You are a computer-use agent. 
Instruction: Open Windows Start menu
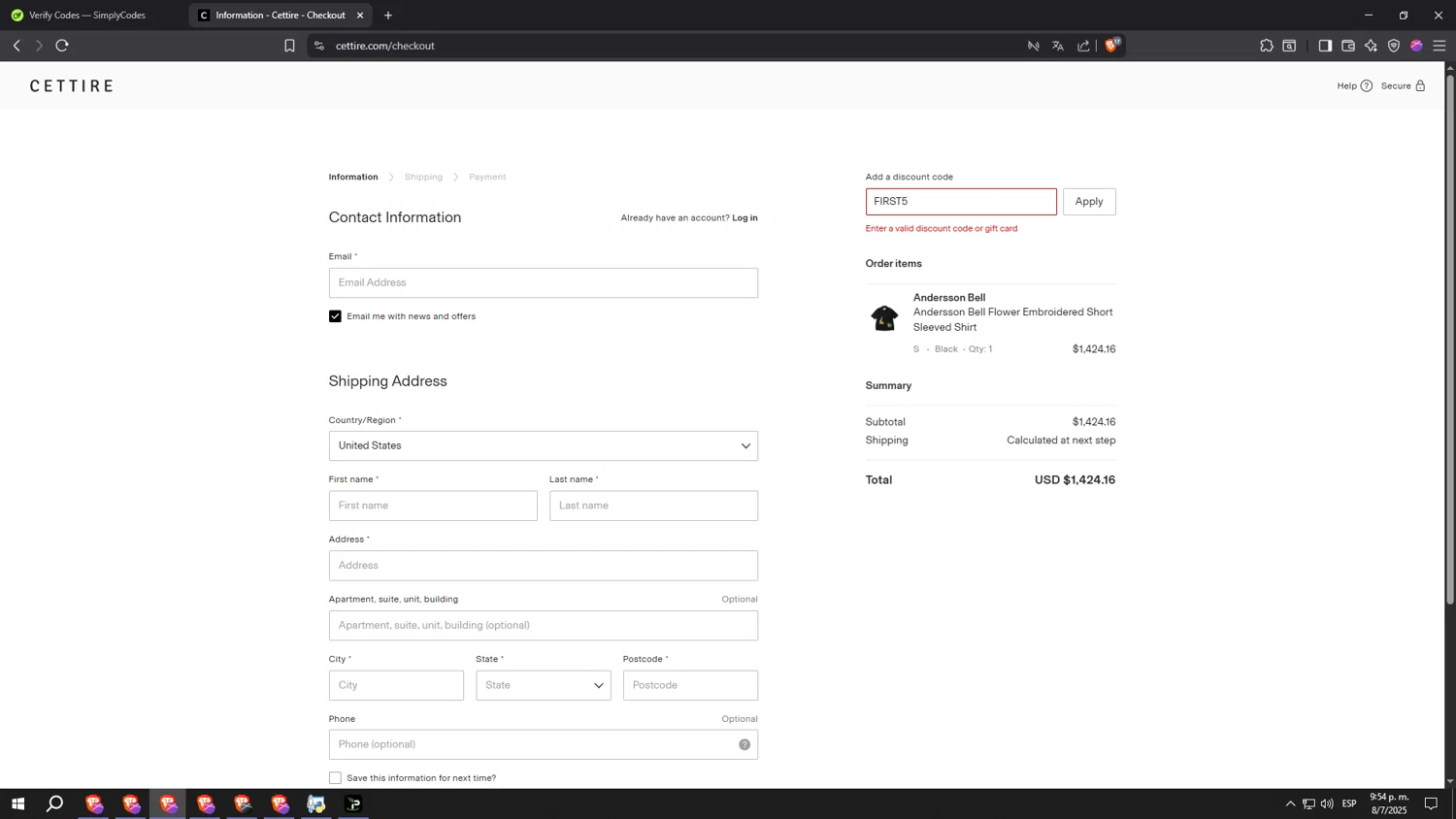[x=17, y=803]
